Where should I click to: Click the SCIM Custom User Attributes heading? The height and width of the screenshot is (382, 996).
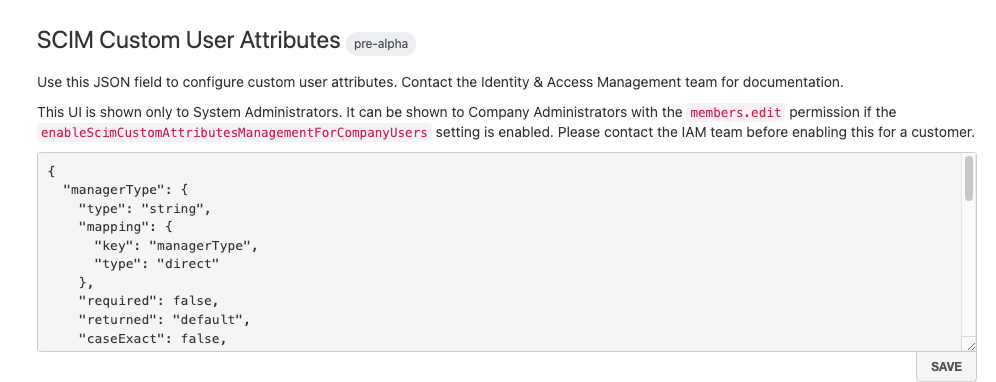(x=189, y=40)
